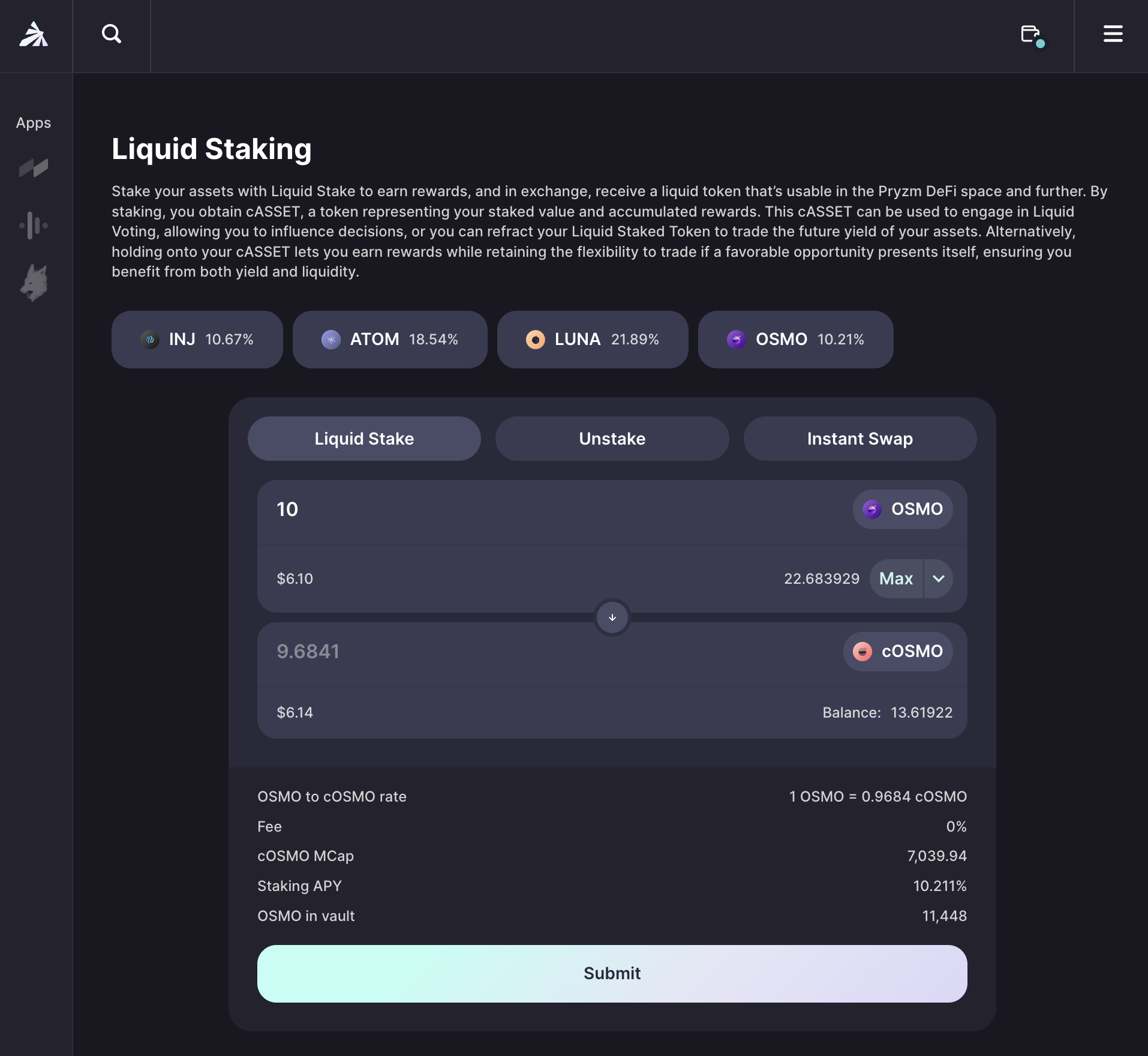Switch to the Liquid Stake tab
The width and height of the screenshot is (1148, 1056).
click(364, 439)
